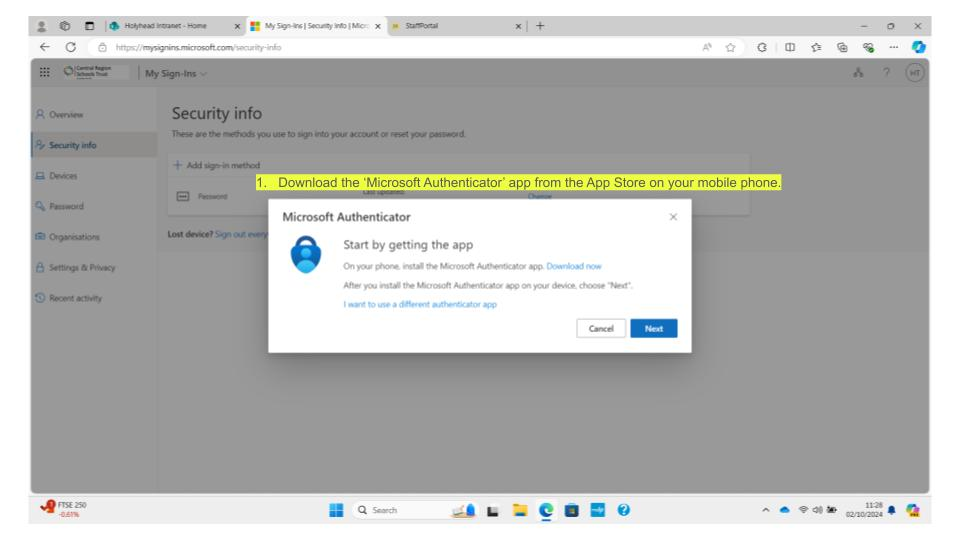Open the app launcher waffle grid icon
Viewport: 960px width, 540px height.
click(45, 72)
